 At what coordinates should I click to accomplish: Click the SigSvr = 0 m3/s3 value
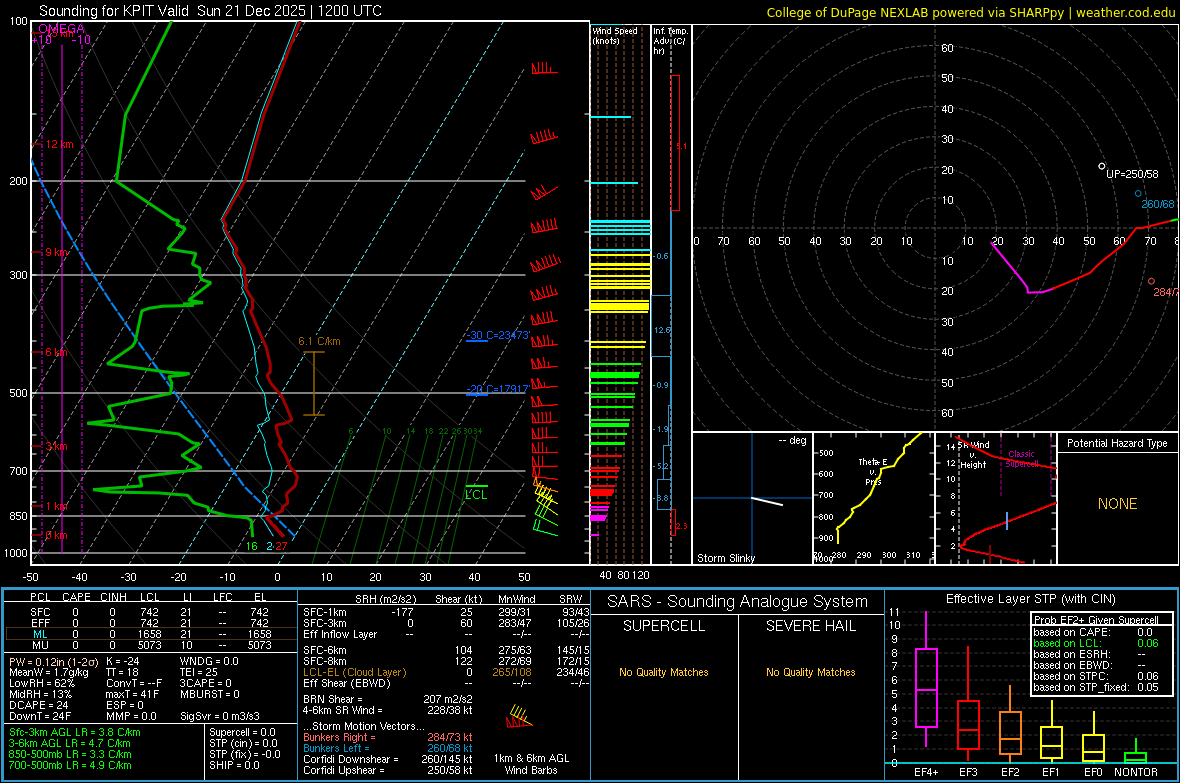(x=220, y=716)
